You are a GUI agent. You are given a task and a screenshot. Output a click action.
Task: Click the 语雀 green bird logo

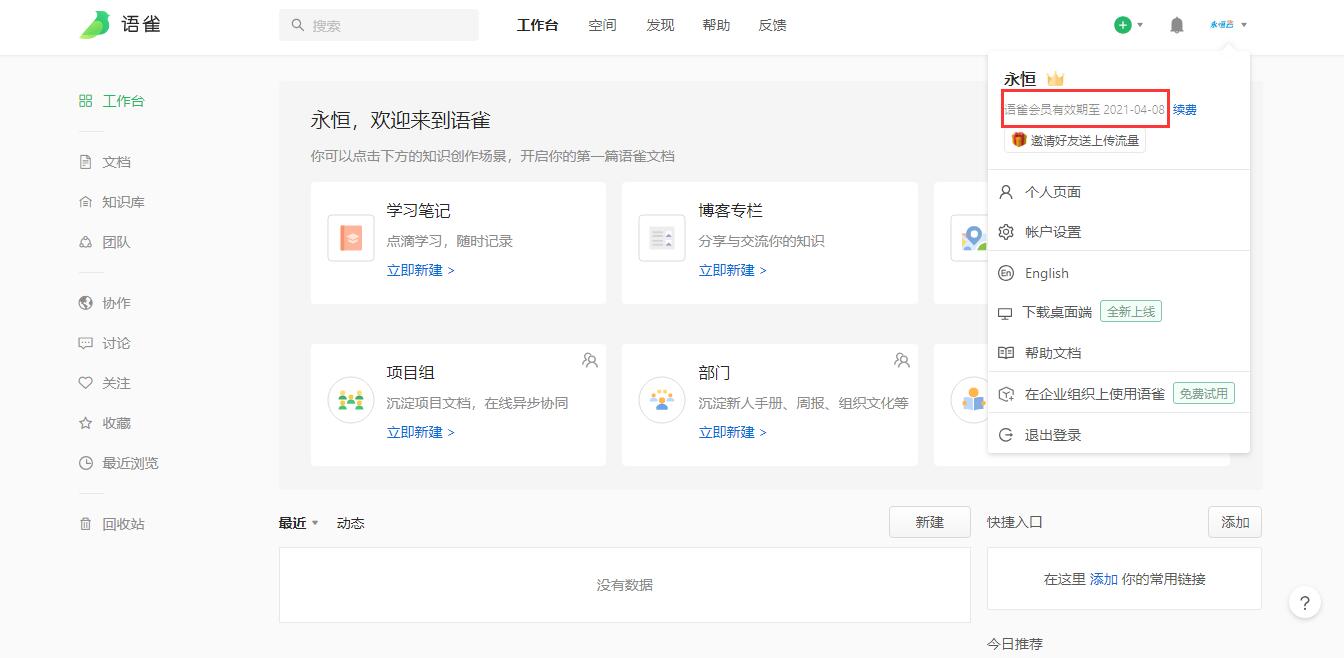[95, 25]
